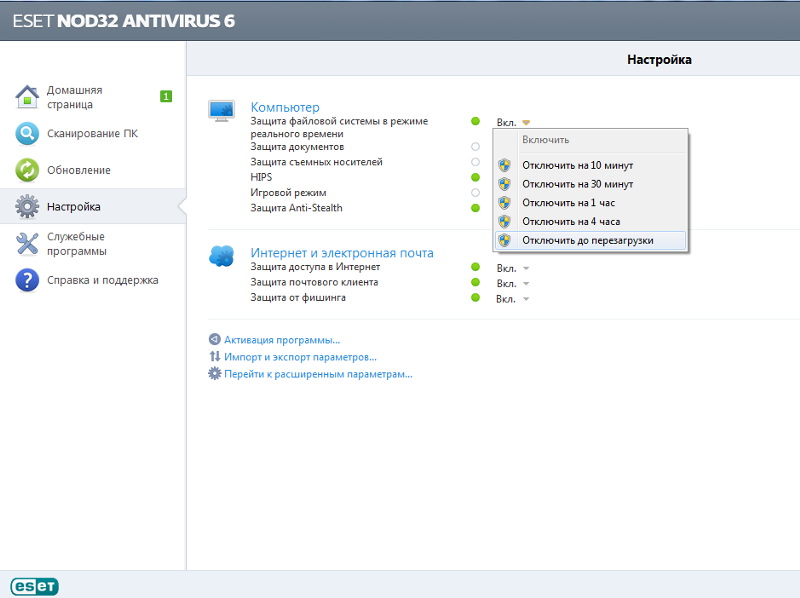This screenshot has width=800, height=598.
Task: Click the shield icon next to Отключить на 1 час
Action: tap(505, 203)
